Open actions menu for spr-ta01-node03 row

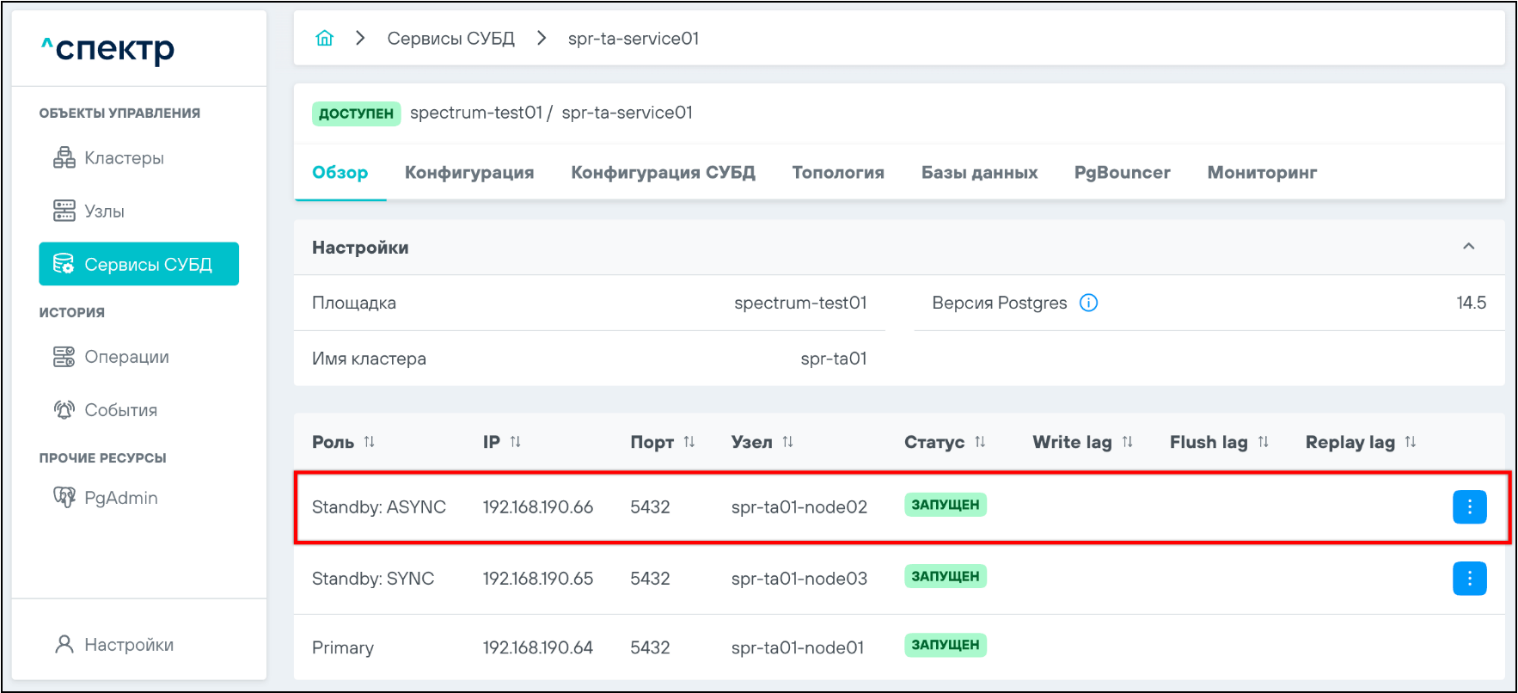pyautogui.click(x=1469, y=578)
